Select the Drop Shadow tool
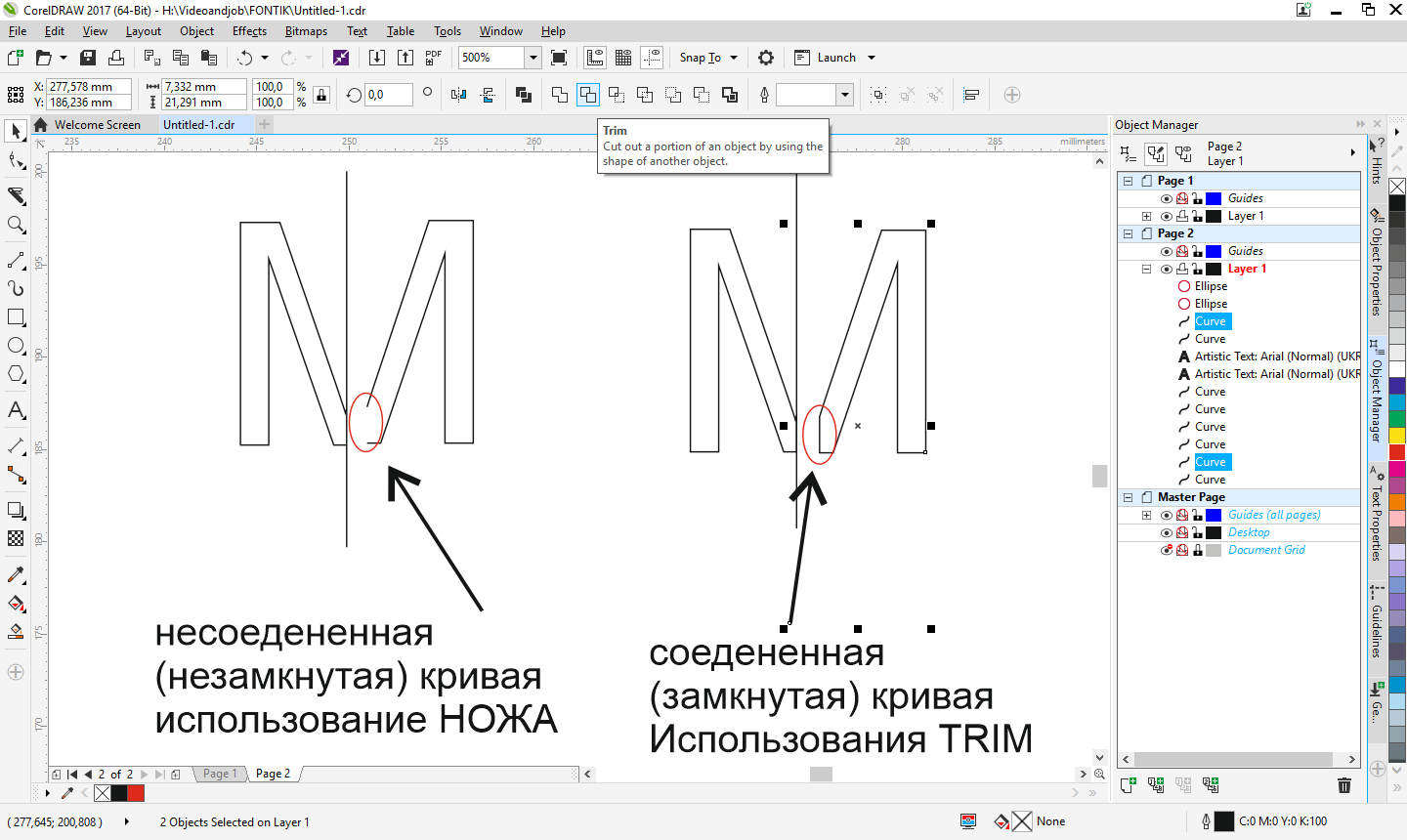1407x840 pixels. pyautogui.click(x=16, y=510)
